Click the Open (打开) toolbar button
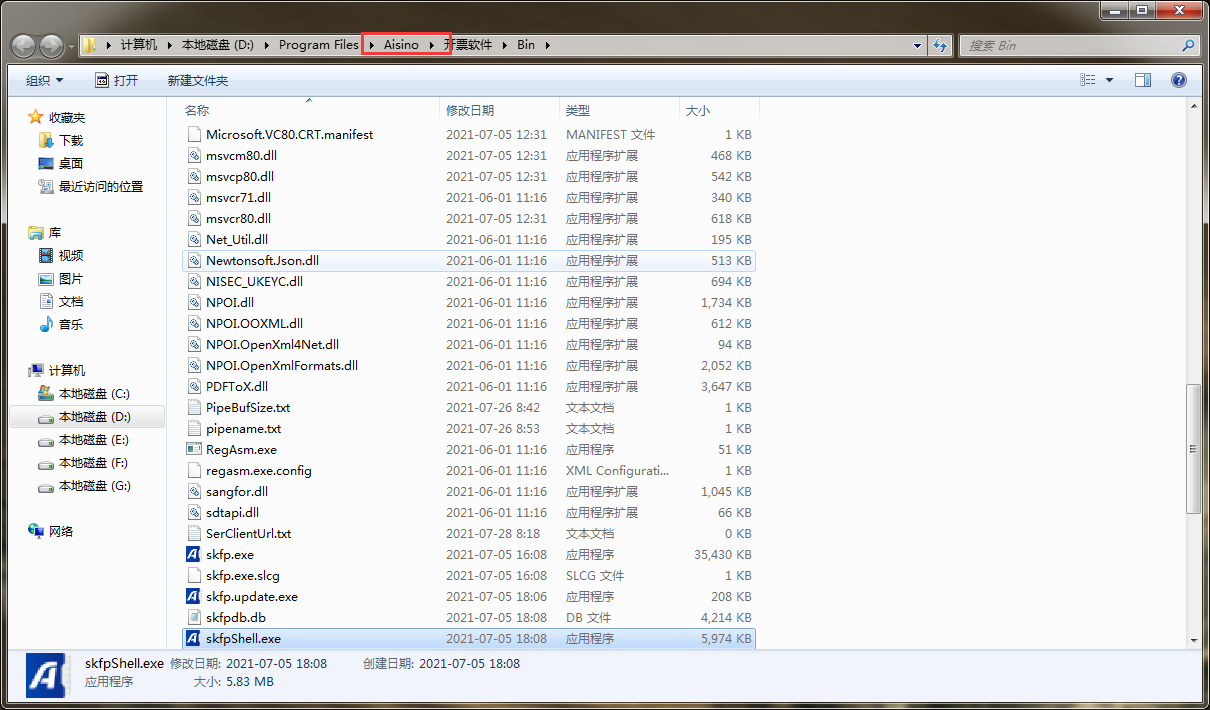Viewport: 1210px width, 710px height. pos(117,80)
